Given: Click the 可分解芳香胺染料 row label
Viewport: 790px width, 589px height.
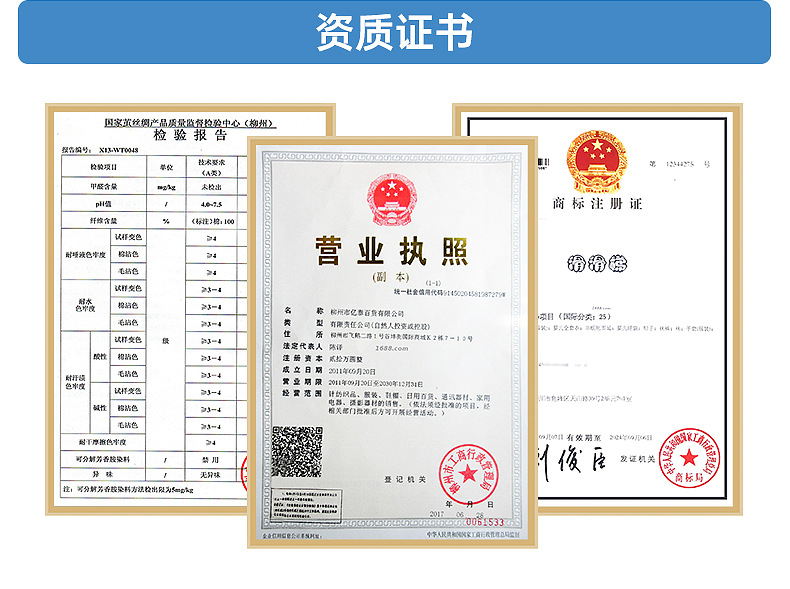Looking at the screenshot, I should pos(103,459).
